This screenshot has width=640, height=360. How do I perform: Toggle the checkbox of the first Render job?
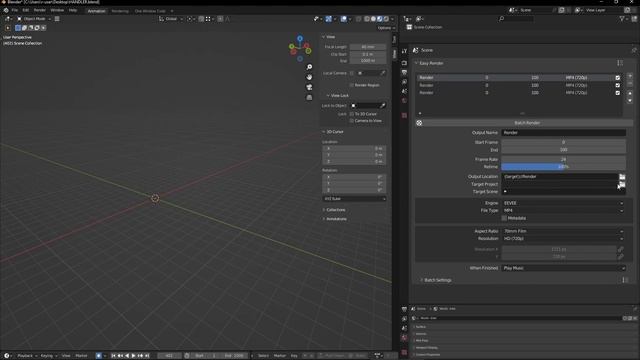[x=618, y=78]
